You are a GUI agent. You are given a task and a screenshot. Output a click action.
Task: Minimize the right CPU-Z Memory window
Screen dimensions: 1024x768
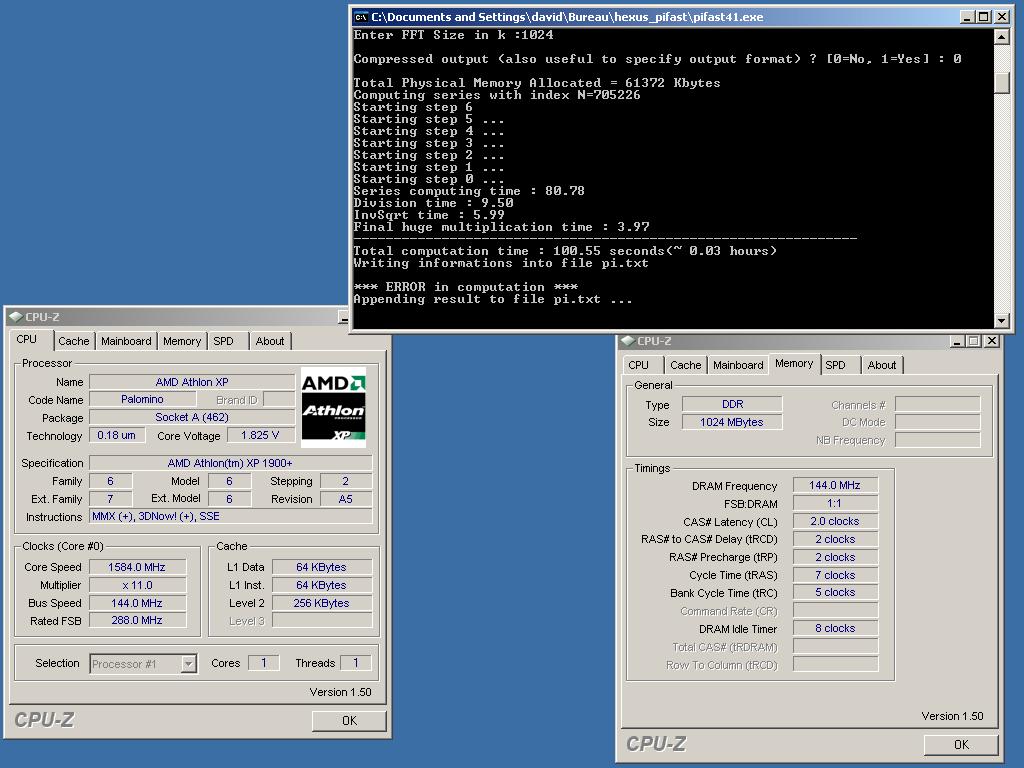pos(957,341)
